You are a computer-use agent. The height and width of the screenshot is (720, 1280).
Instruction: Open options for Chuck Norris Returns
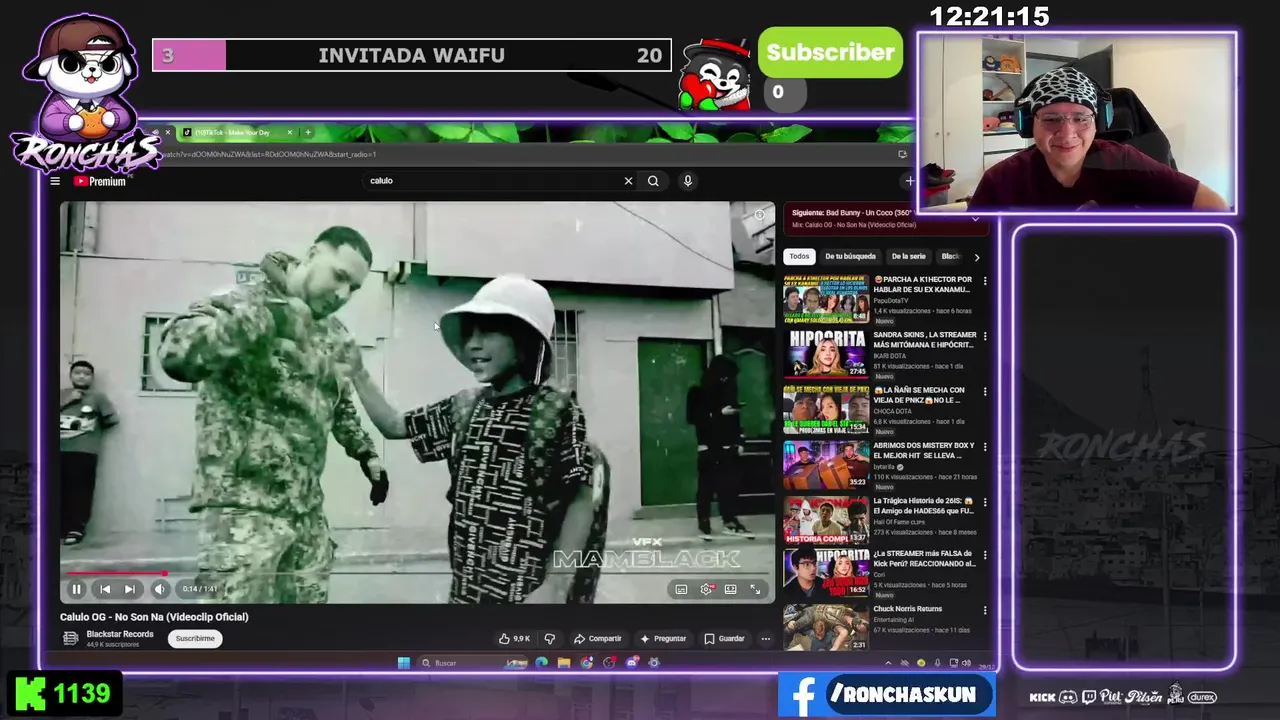point(985,609)
